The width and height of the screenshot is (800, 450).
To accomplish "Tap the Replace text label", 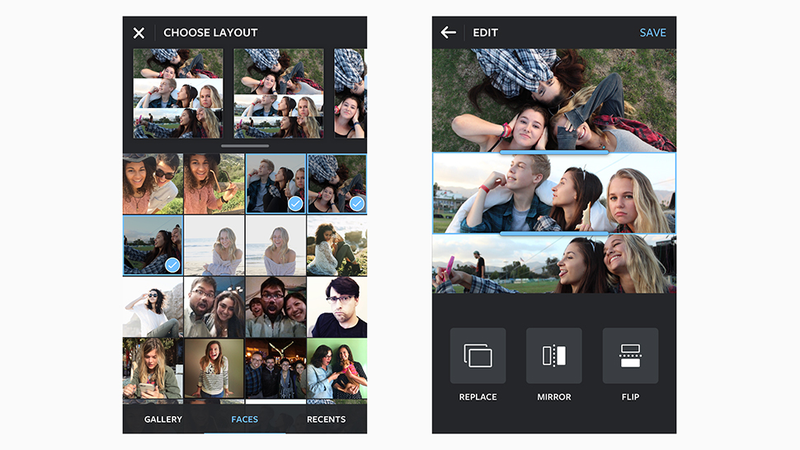I will click(x=478, y=397).
